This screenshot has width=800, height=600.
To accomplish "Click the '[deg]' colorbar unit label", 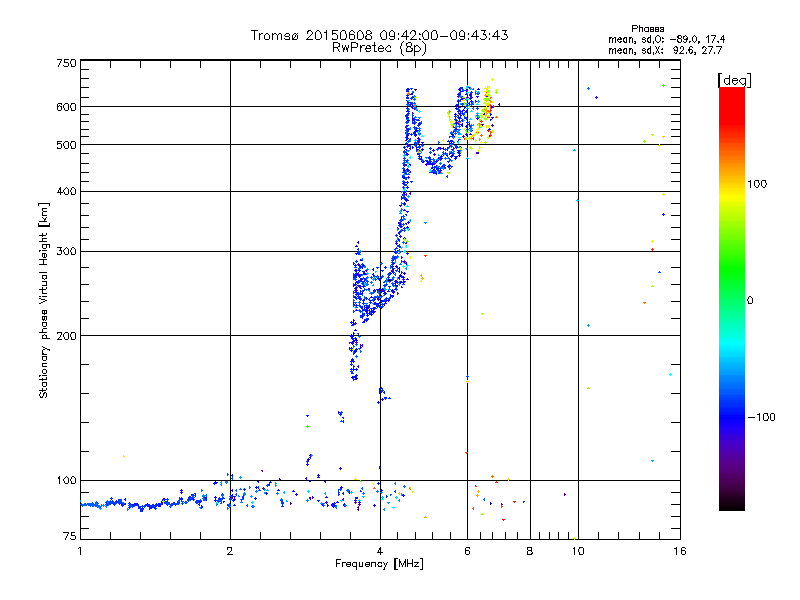I will [734, 80].
